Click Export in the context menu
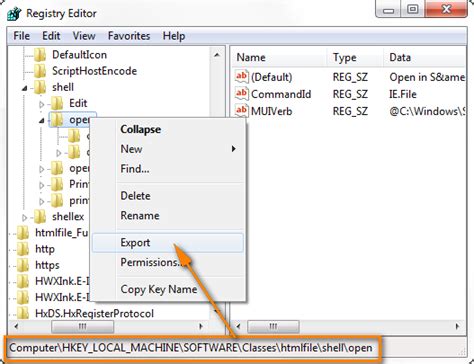Screen dimensions: 474x364 click(x=168, y=243)
